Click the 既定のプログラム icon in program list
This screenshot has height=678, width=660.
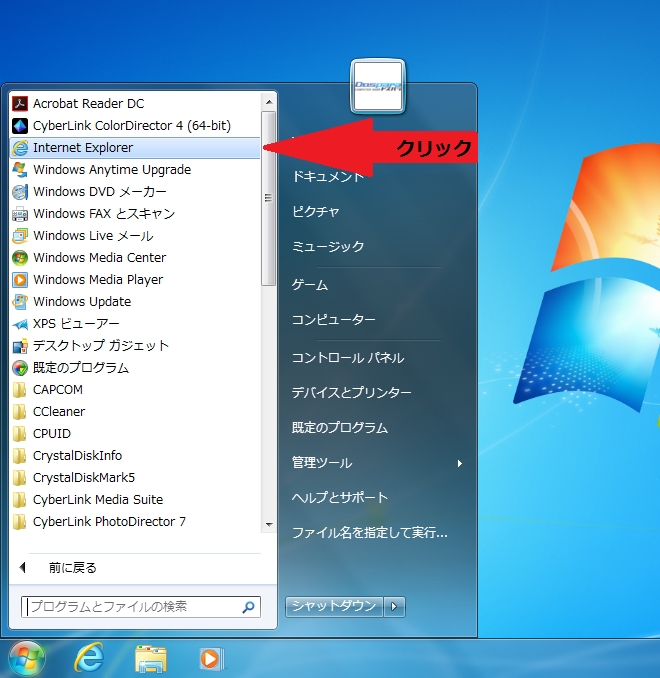click(x=19, y=368)
